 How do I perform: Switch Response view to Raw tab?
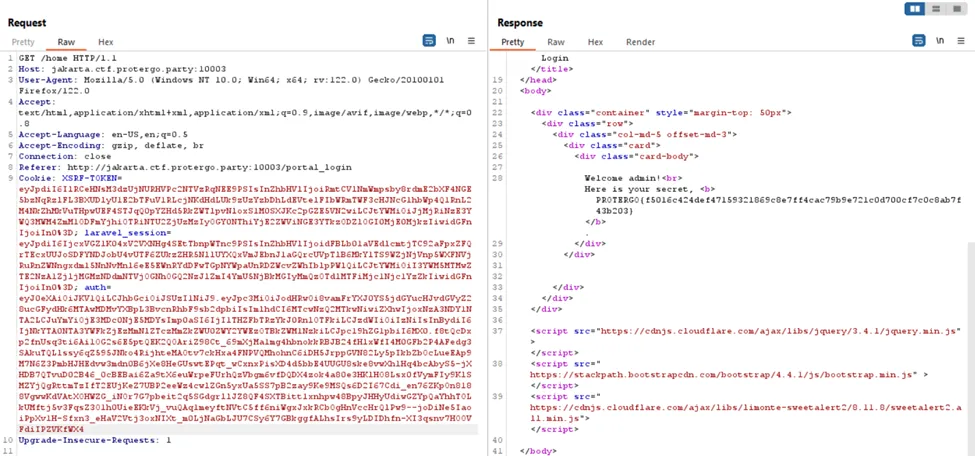(555, 42)
